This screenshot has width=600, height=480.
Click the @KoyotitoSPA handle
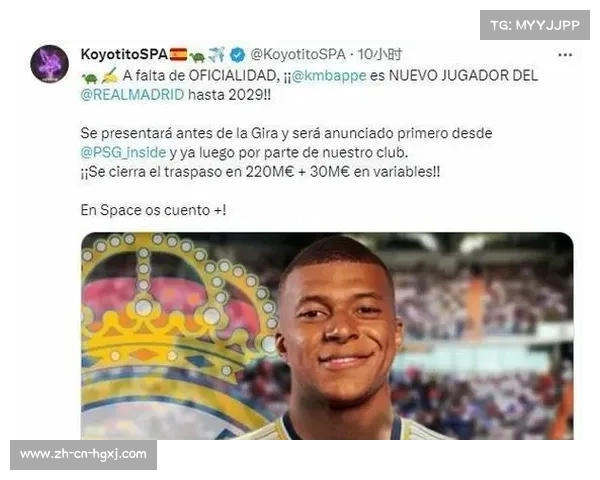(x=298, y=54)
